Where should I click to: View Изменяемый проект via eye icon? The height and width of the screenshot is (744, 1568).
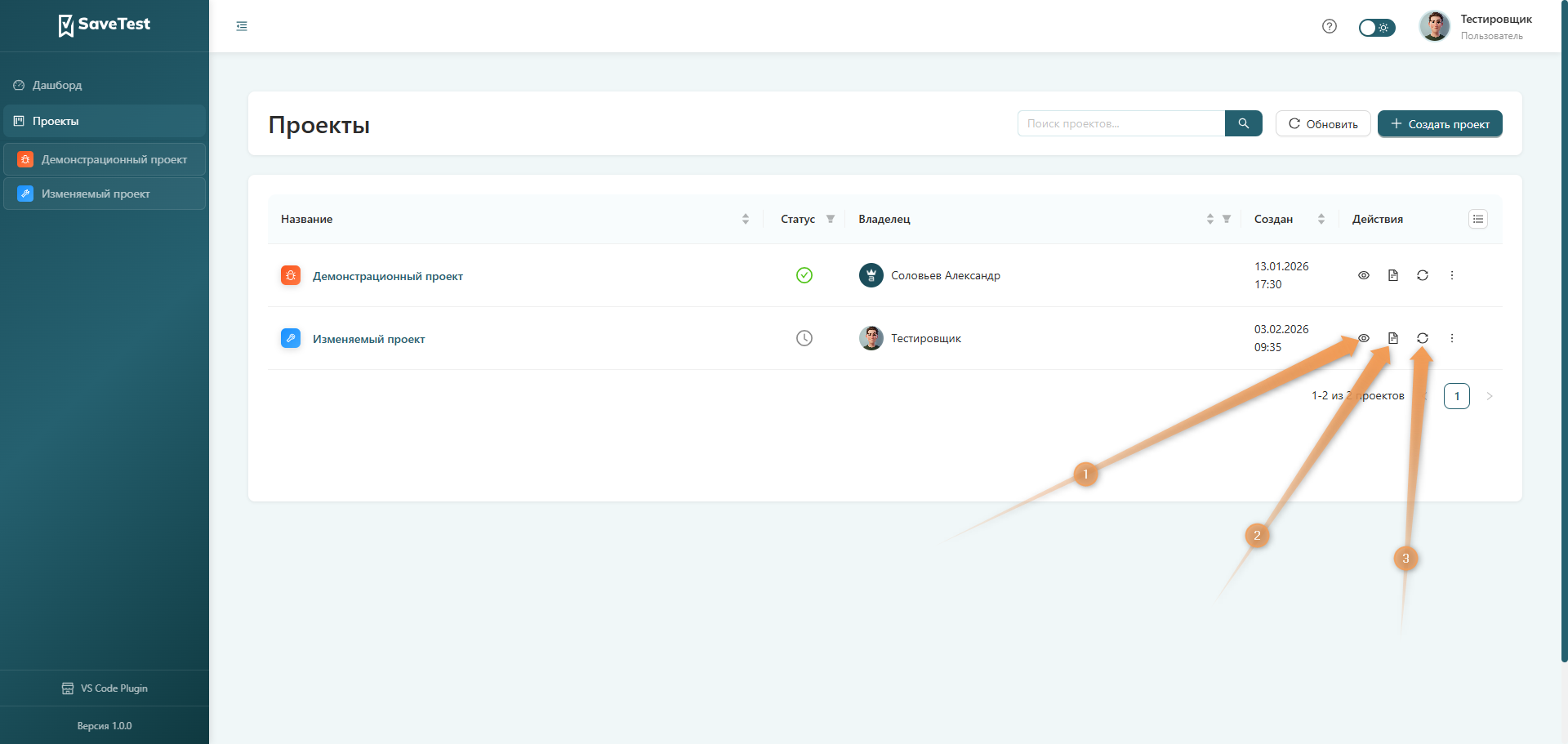1364,338
